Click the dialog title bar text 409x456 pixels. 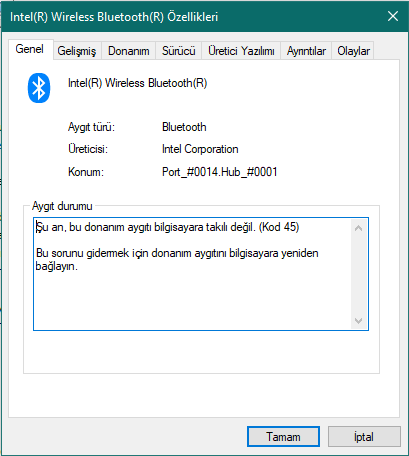coord(114,17)
